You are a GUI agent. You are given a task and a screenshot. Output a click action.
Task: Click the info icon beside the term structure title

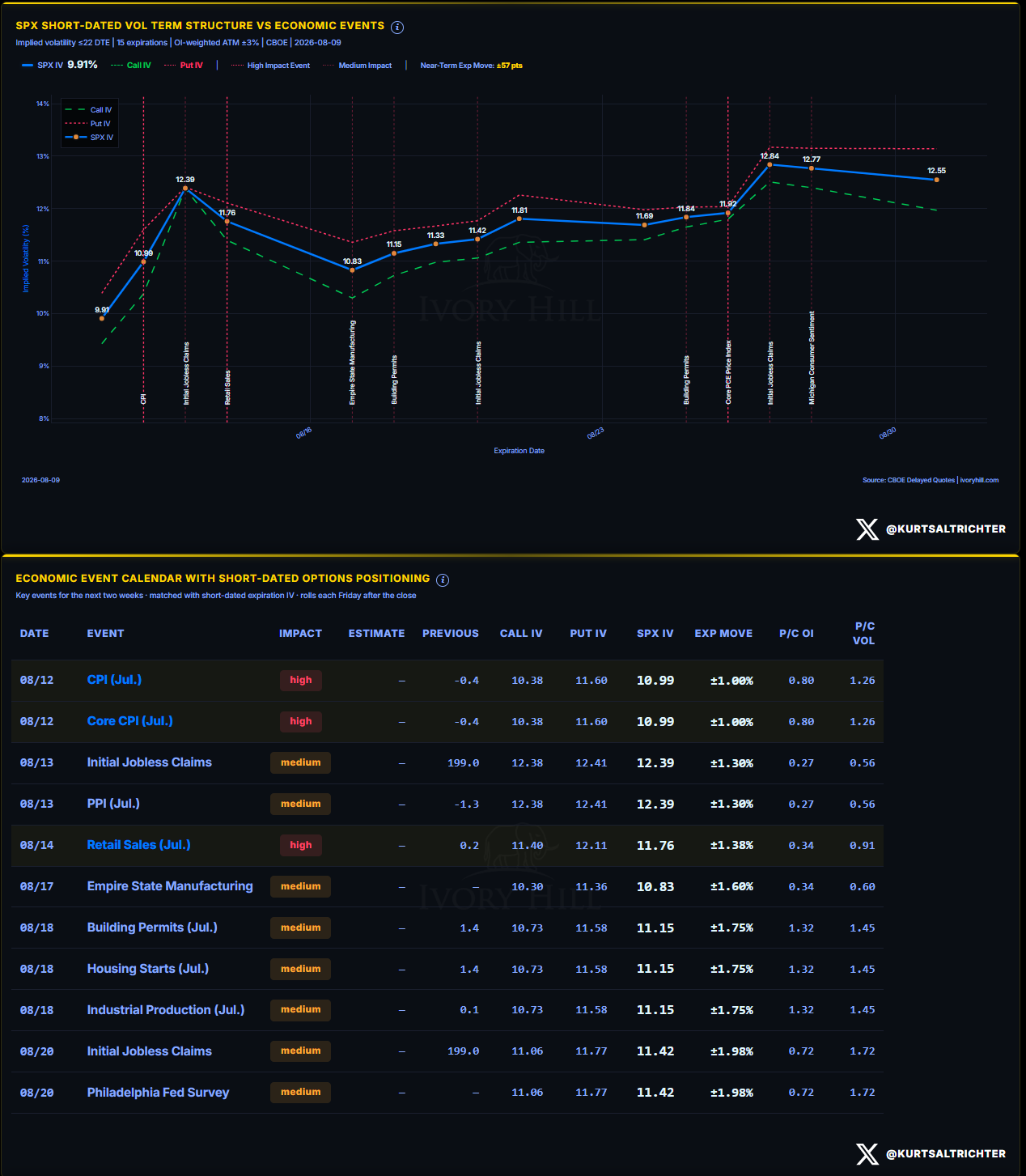[397, 27]
